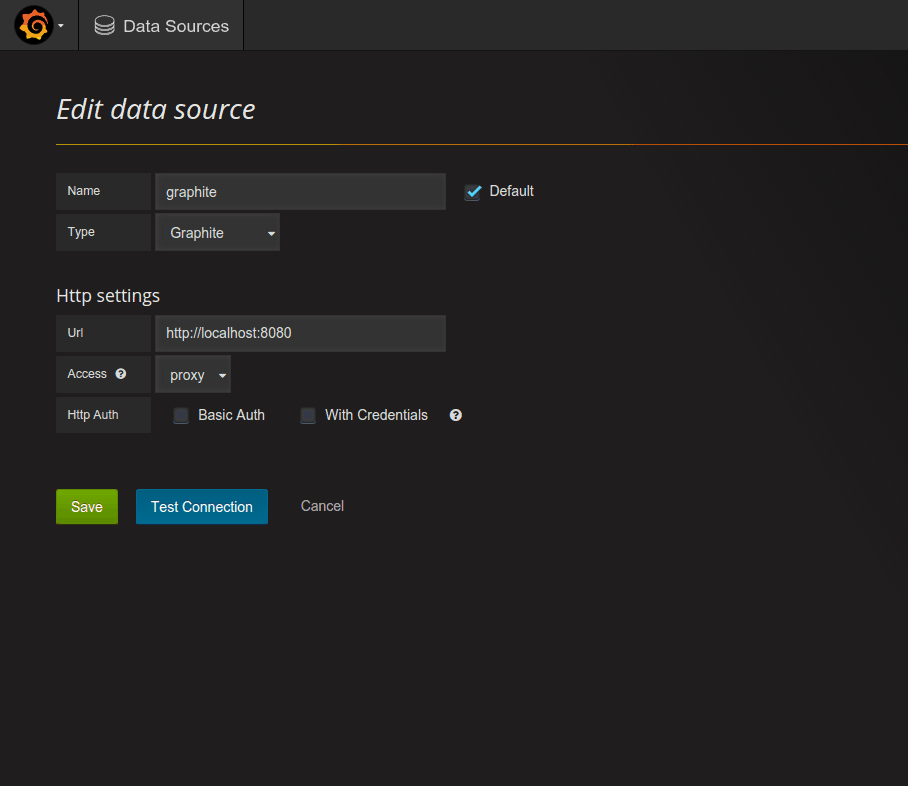Click the Grafana logo icon

33,25
